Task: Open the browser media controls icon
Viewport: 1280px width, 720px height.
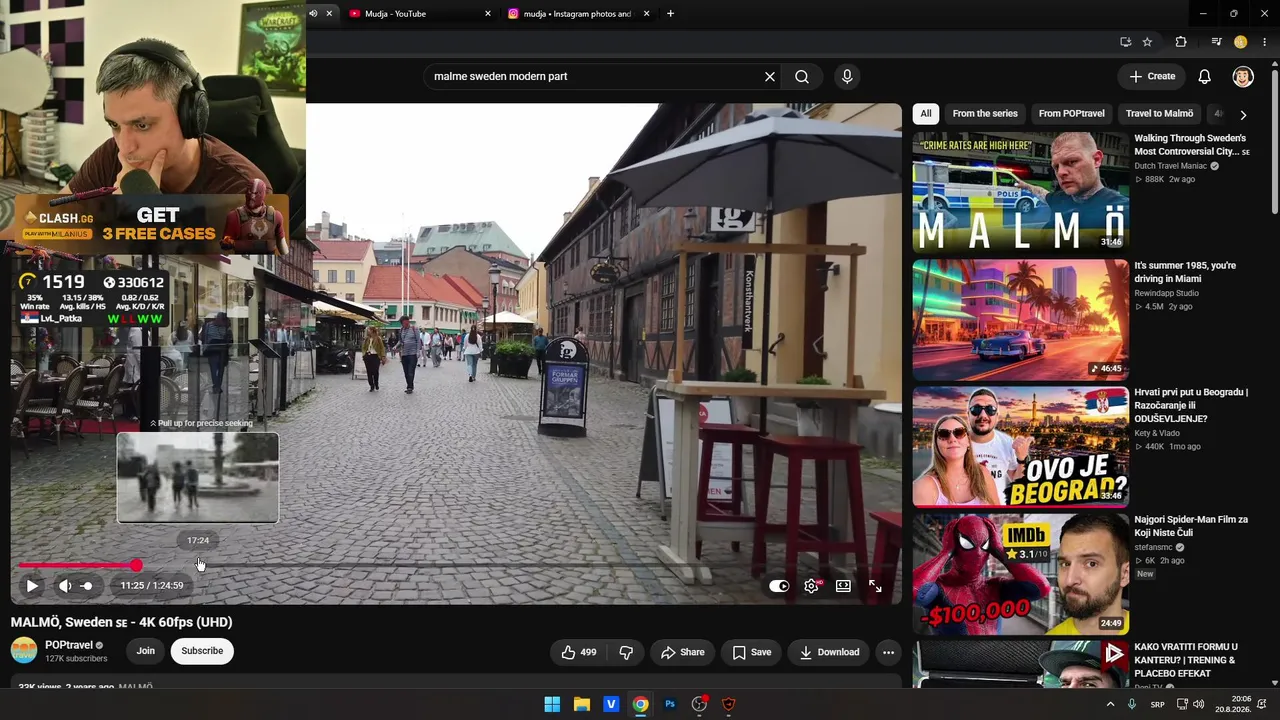Action: [1216, 42]
